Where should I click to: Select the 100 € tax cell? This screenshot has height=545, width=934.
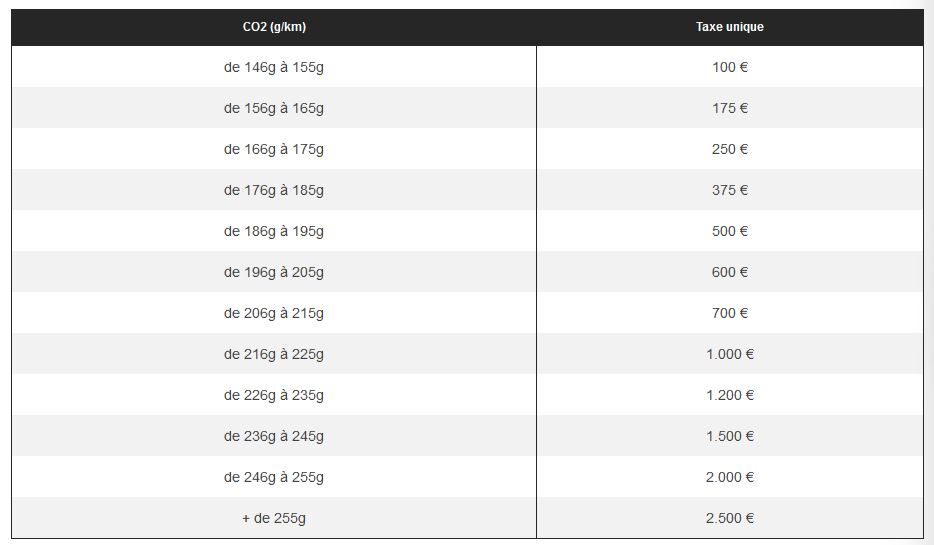(729, 67)
